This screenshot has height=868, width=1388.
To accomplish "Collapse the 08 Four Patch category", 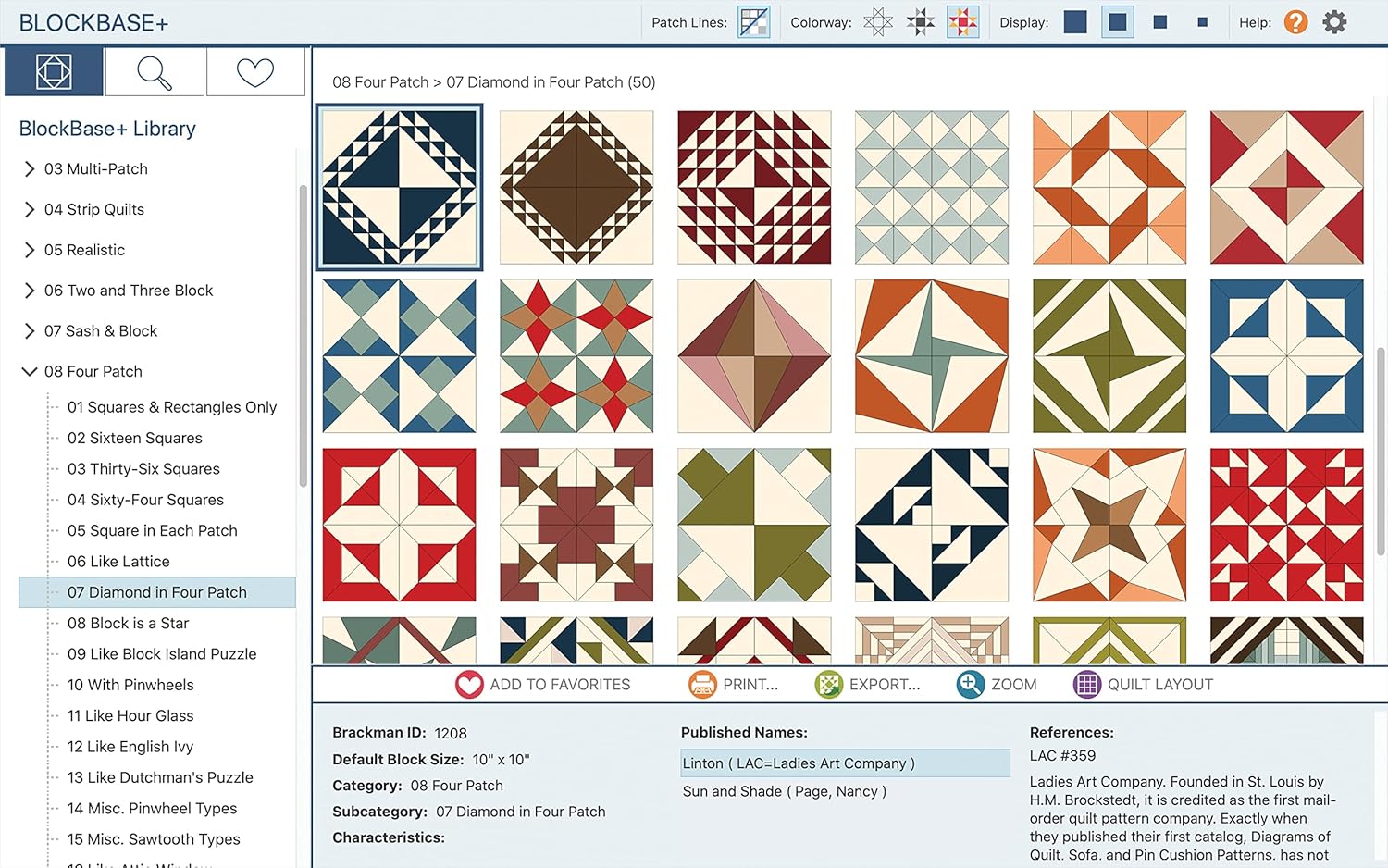I will pos(30,372).
